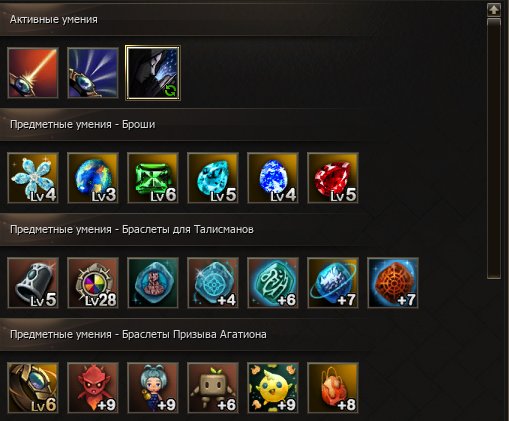Click the hooded figure auto-use skill
Screen dimensions: 509x421
pyautogui.click(x=153, y=73)
